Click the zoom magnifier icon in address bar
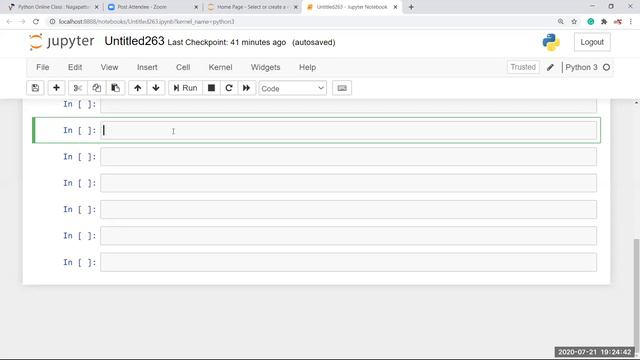This screenshot has width=640, height=360. pos(561,22)
